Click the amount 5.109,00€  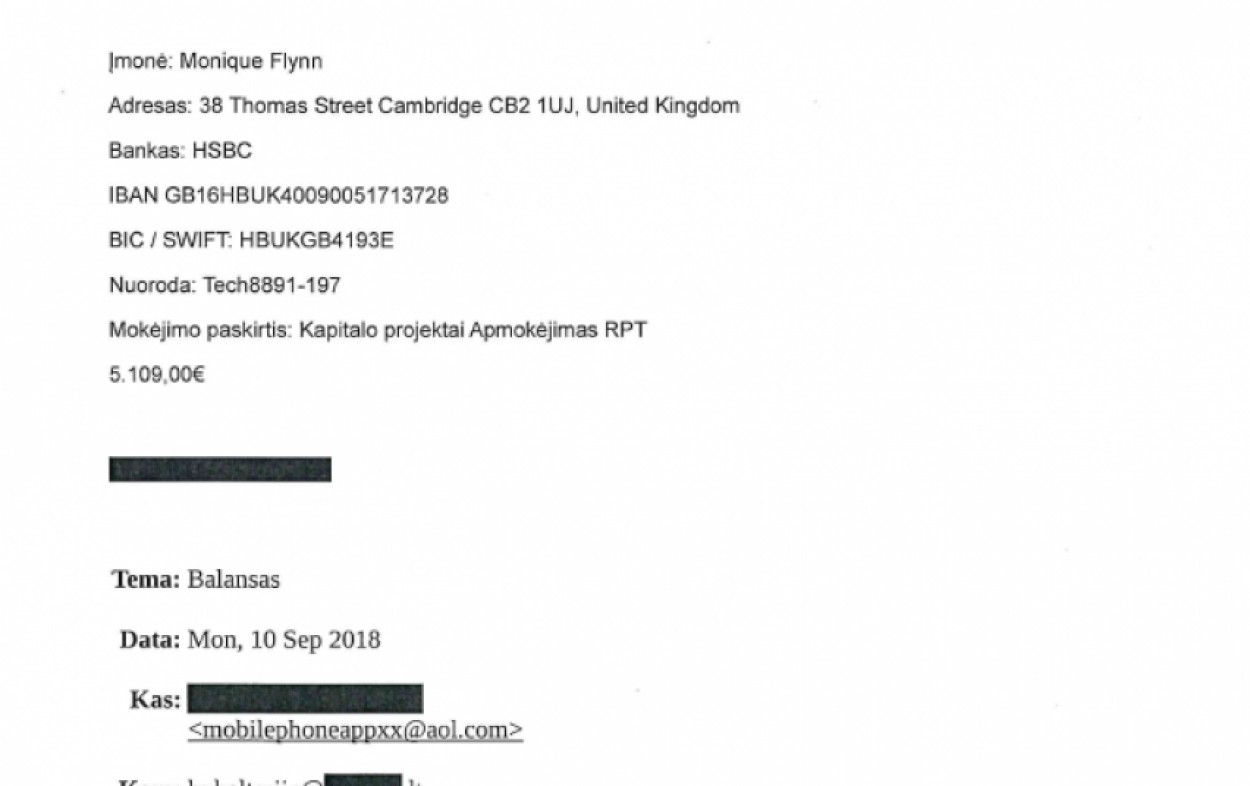[157, 375]
